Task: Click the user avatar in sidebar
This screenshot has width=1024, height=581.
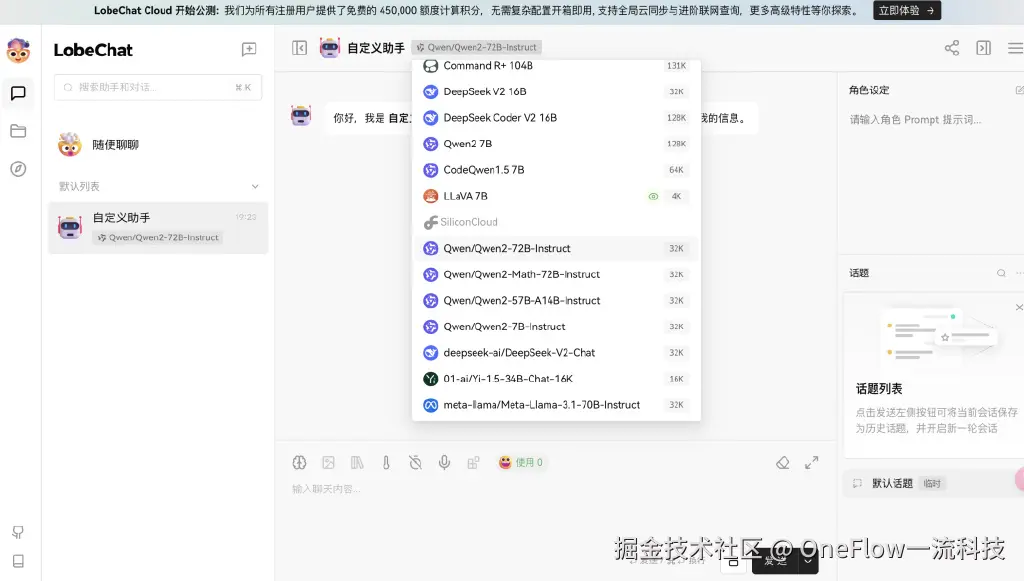Action: point(18,50)
